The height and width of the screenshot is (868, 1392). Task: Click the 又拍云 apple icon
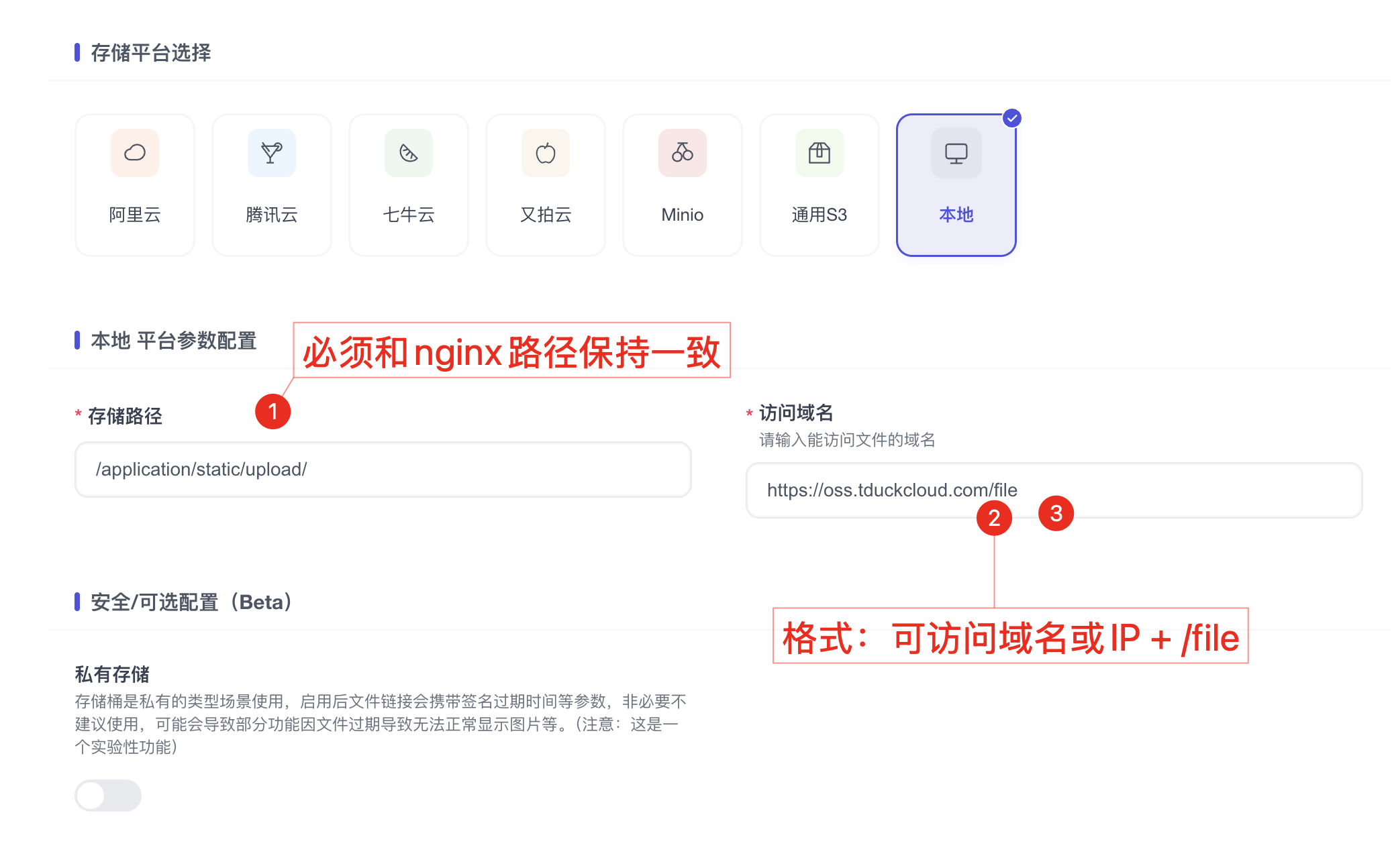click(x=546, y=153)
